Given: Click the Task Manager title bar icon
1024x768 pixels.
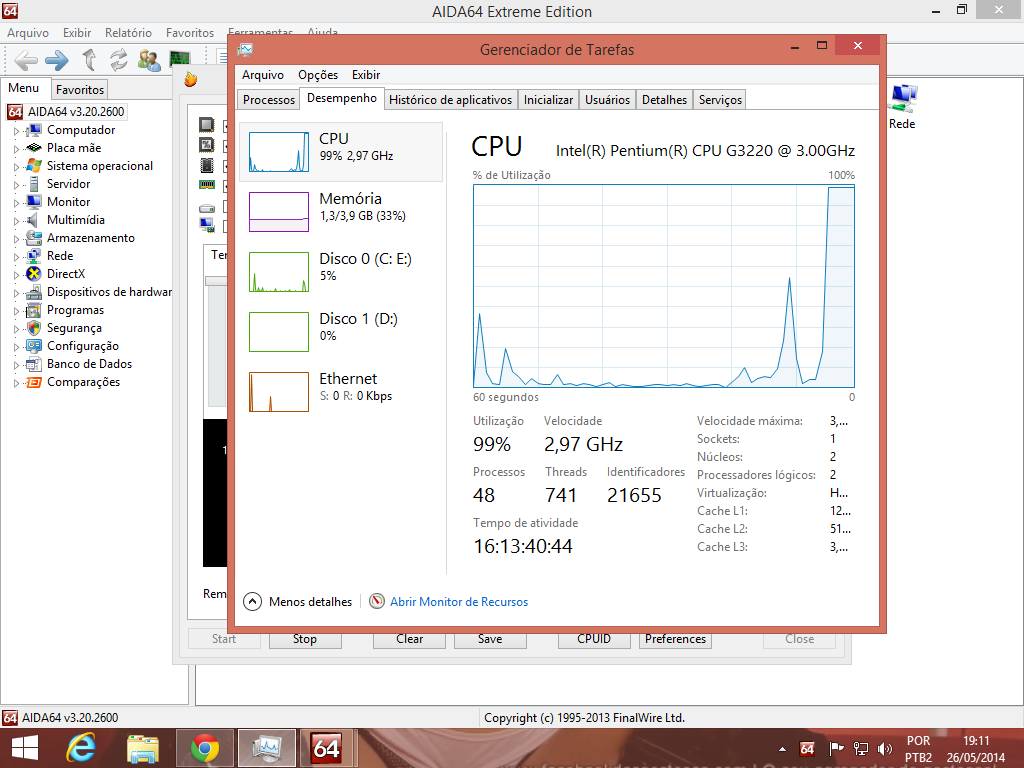Looking at the screenshot, I should click(246, 50).
